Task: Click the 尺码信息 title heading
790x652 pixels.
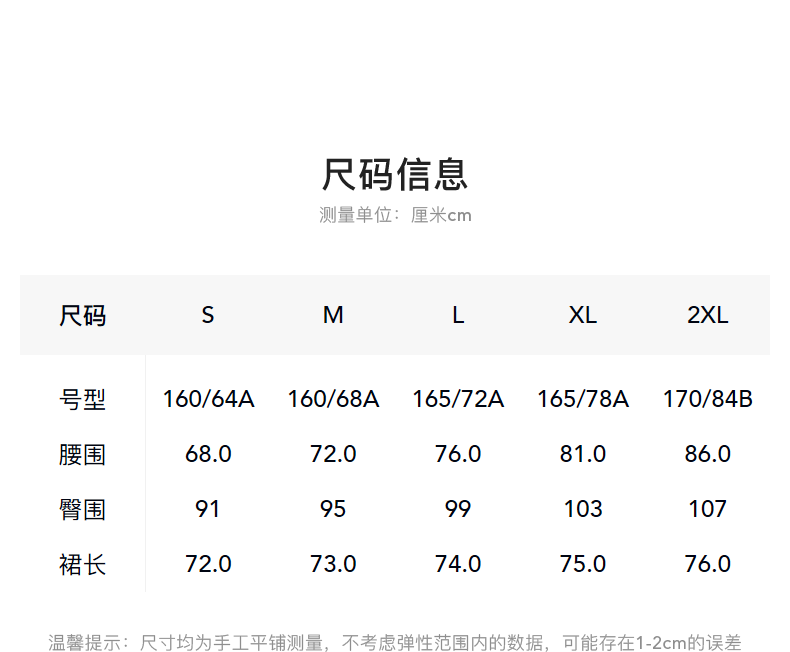Action: coord(394,175)
